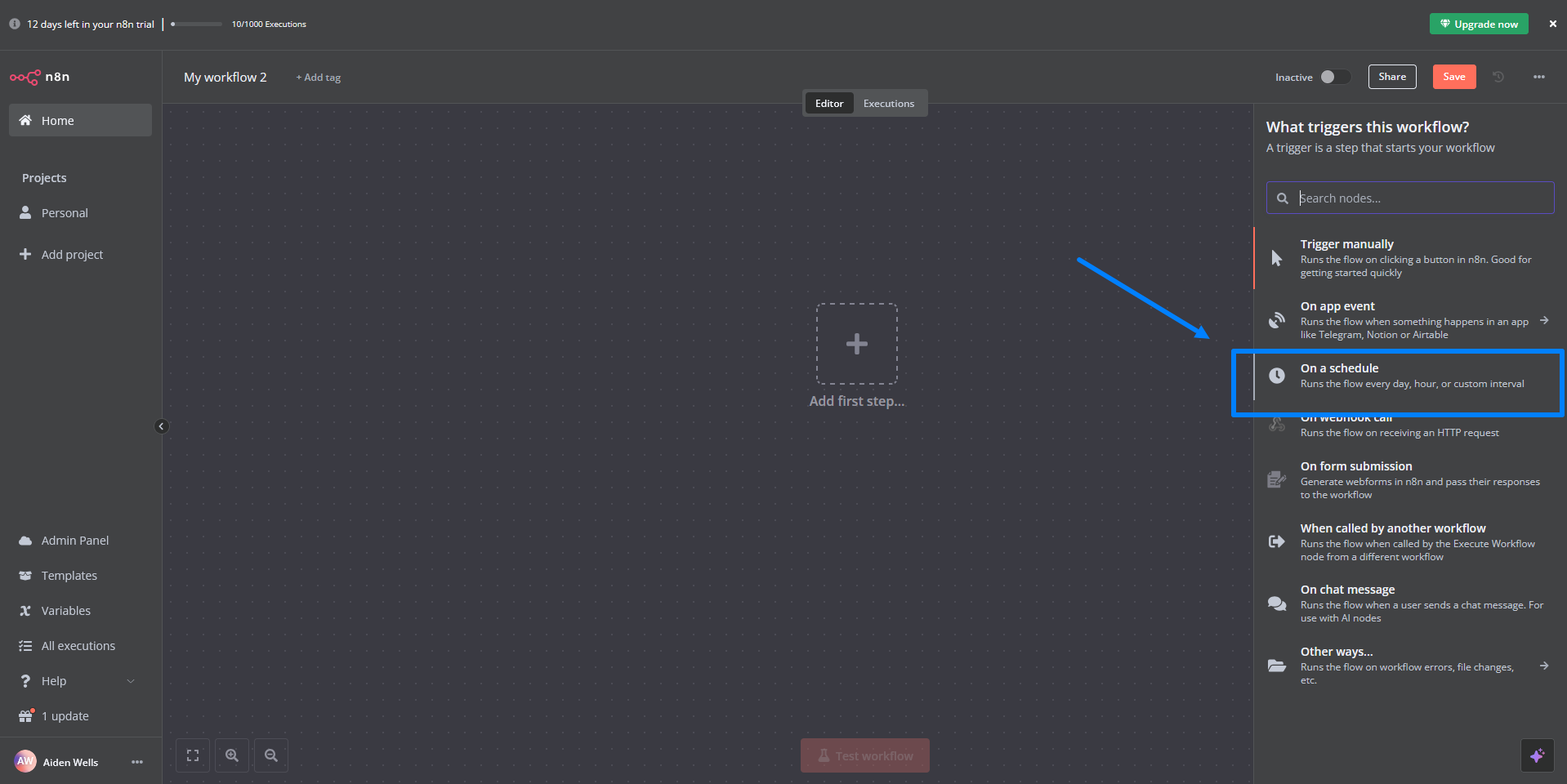The image size is (1567, 784).
Task: Open workflow history icon
Action: (1498, 77)
